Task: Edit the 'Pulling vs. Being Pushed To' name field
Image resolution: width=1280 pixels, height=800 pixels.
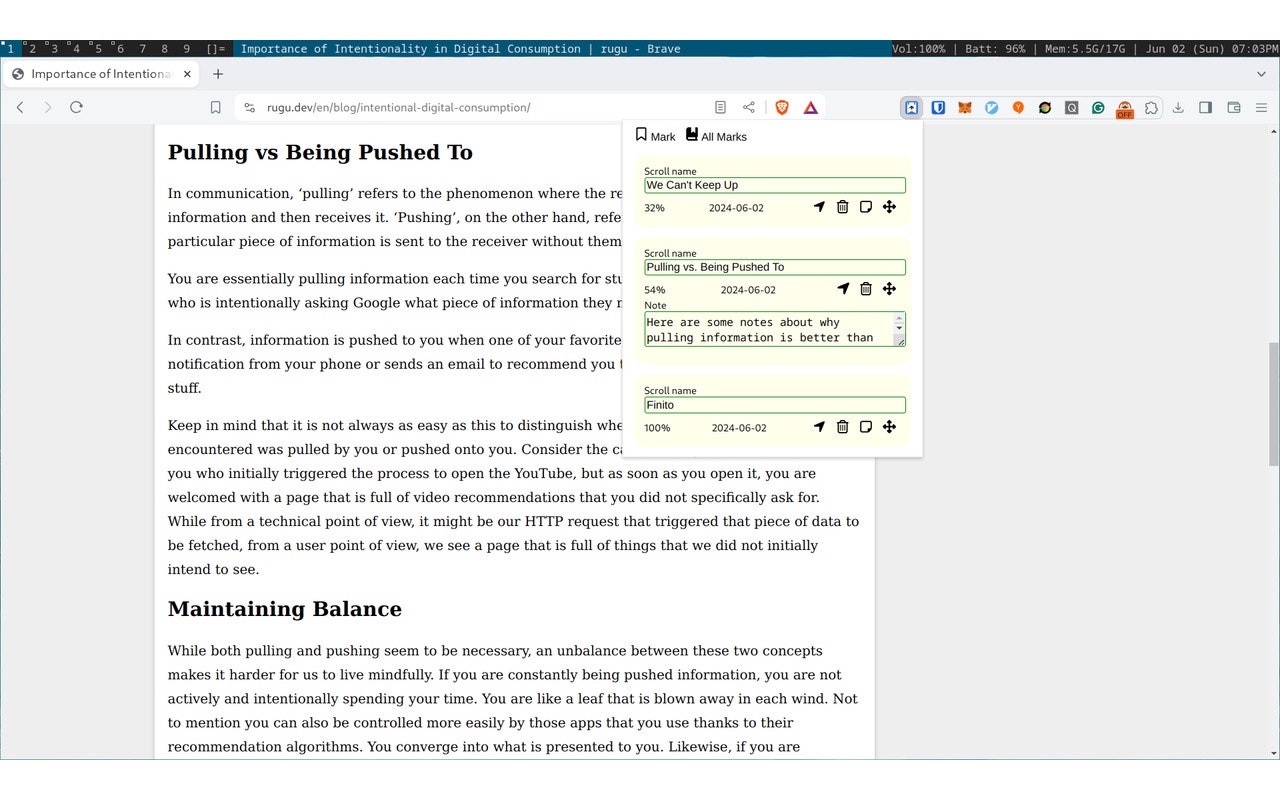Action: (x=775, y=267)
